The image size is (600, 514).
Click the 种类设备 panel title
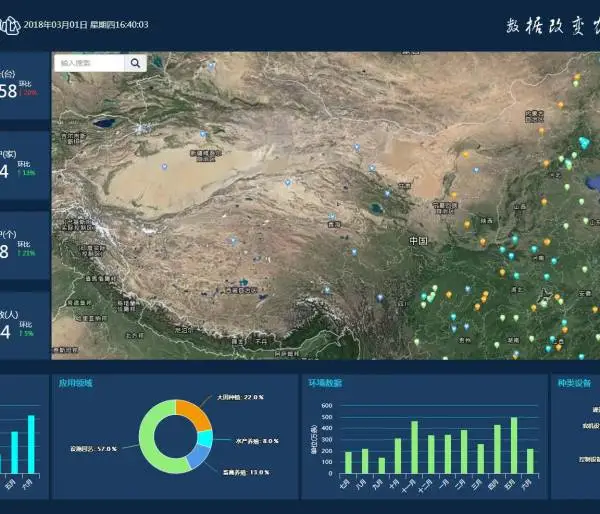point(574,383)
